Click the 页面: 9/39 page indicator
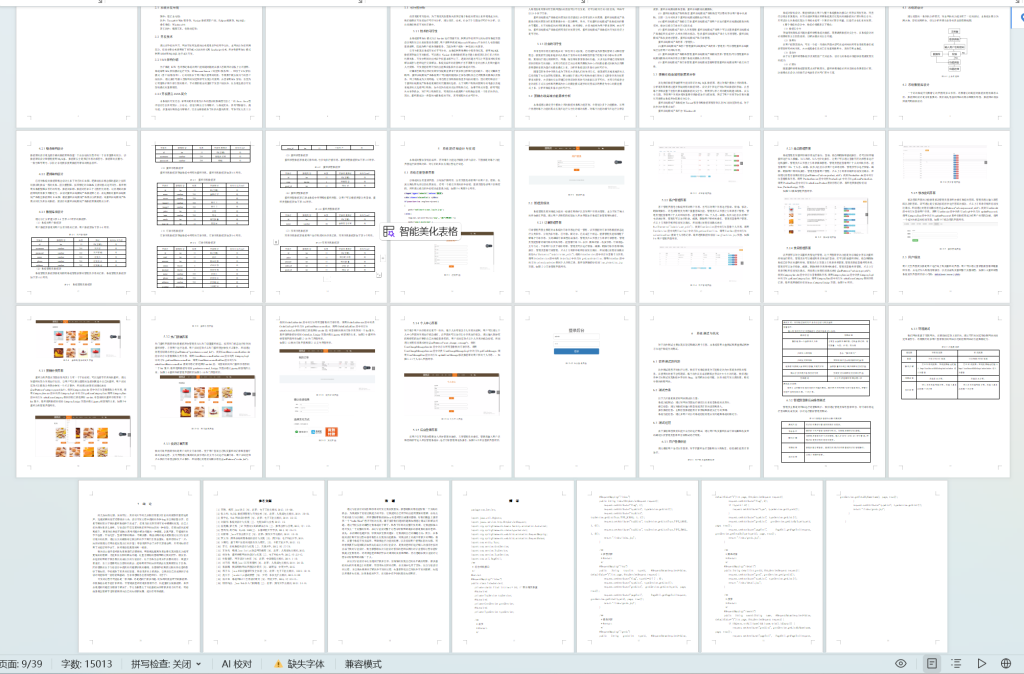 [x=21, y=664]
